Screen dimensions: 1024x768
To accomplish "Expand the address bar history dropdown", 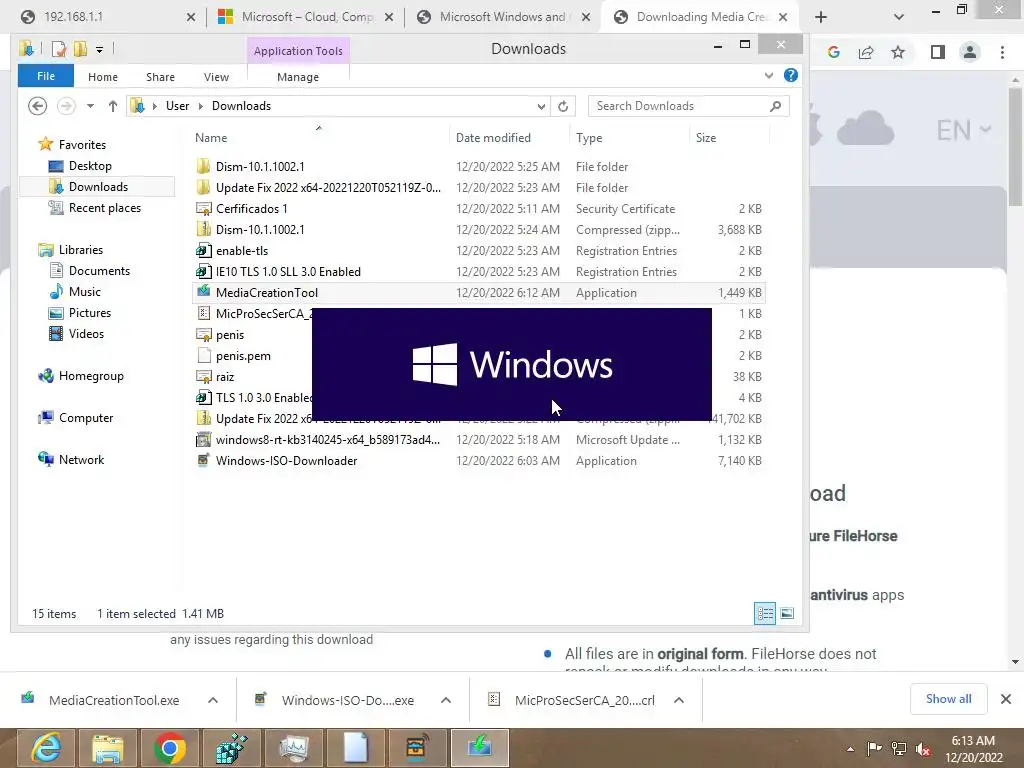I will [541, 106].
